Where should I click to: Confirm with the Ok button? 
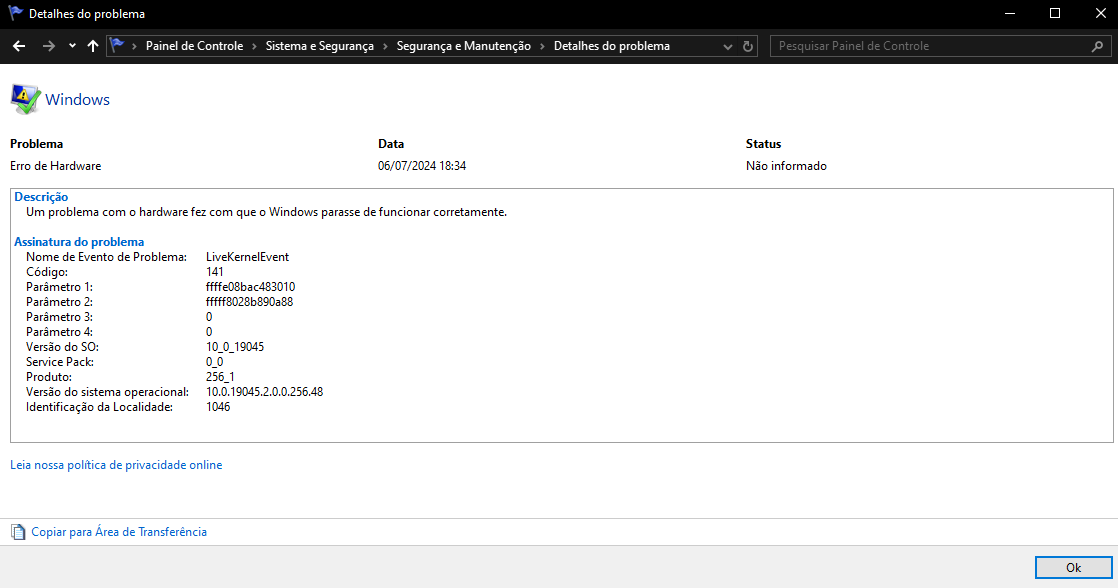pos(1073,568)
